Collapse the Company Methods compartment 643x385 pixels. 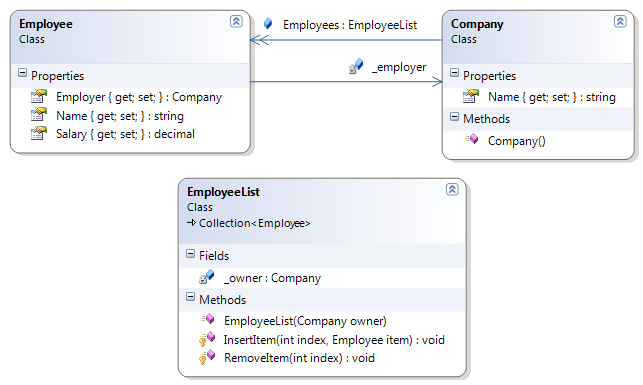click(x=454, y=117)
